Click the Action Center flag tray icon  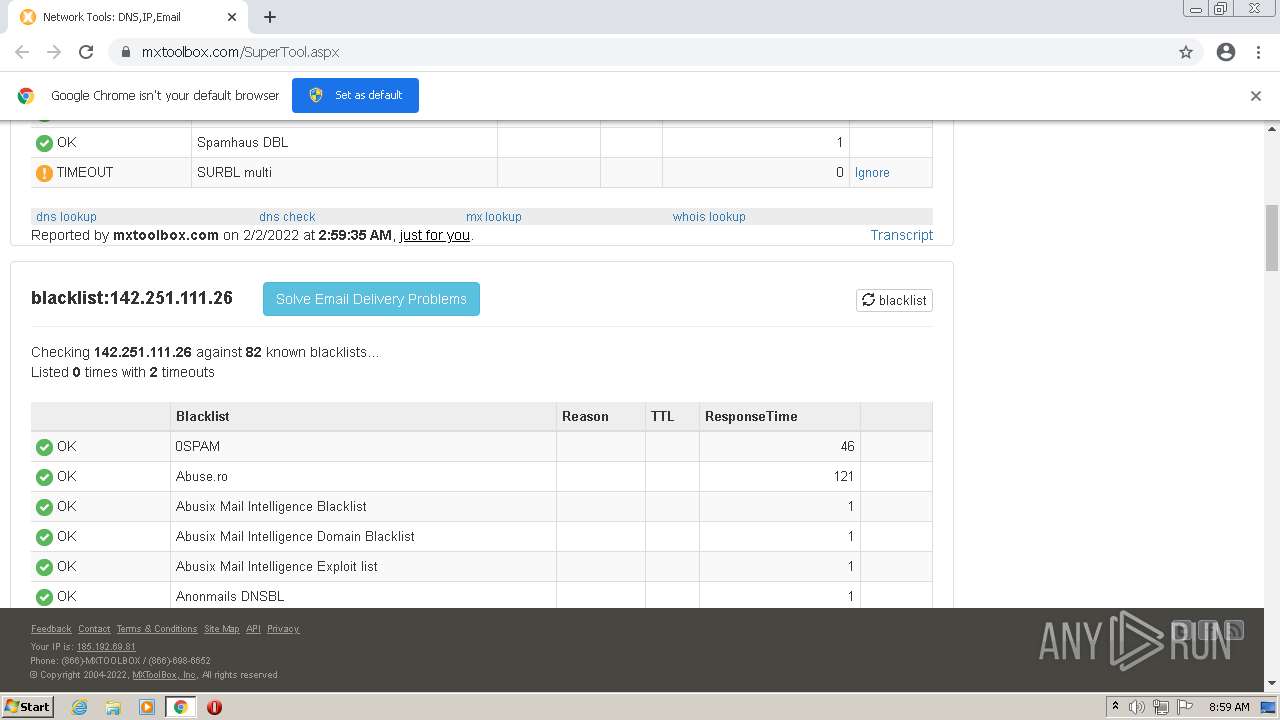tap(1184, 707)
